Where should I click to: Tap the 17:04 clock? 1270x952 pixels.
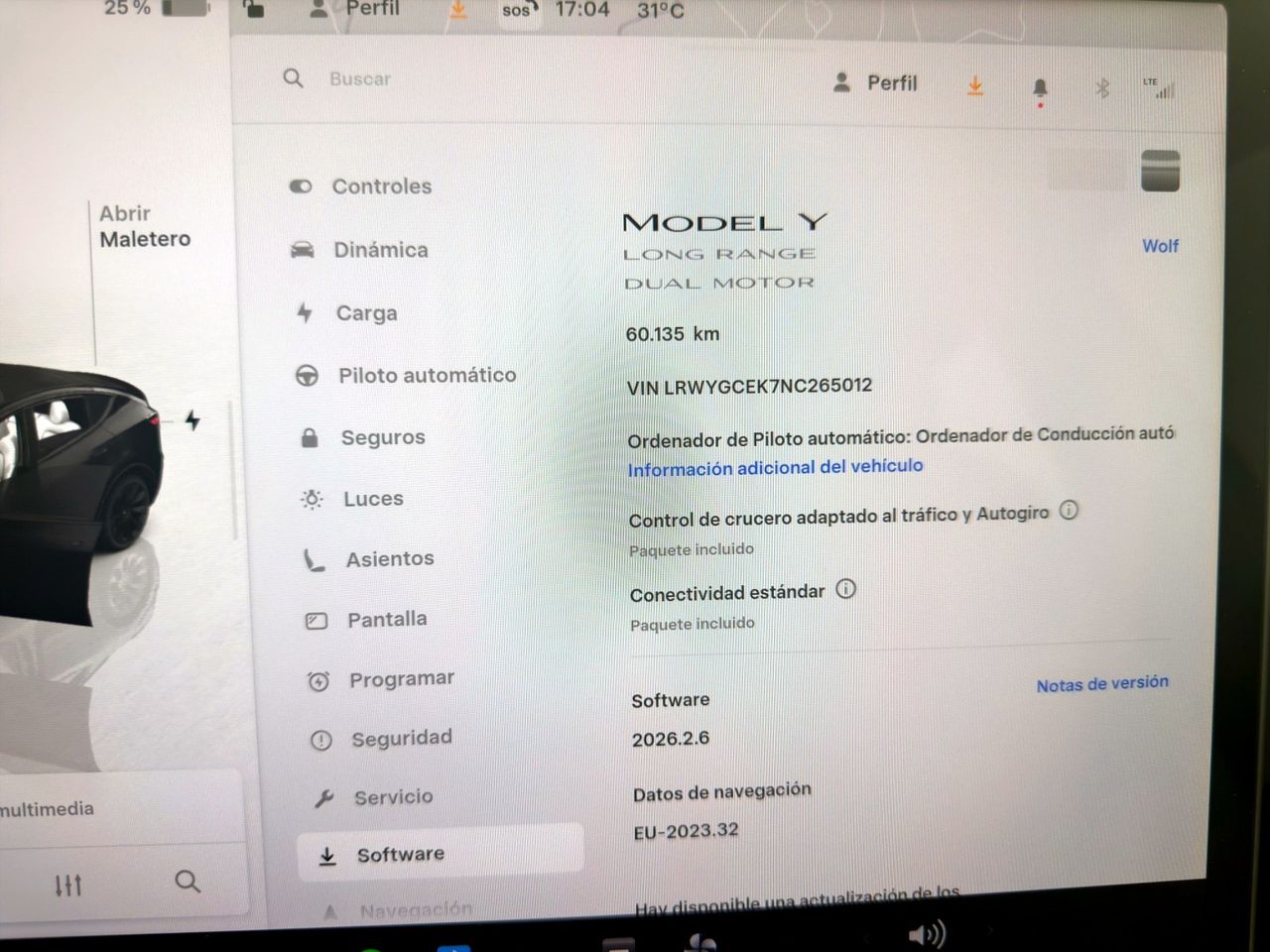582,10
